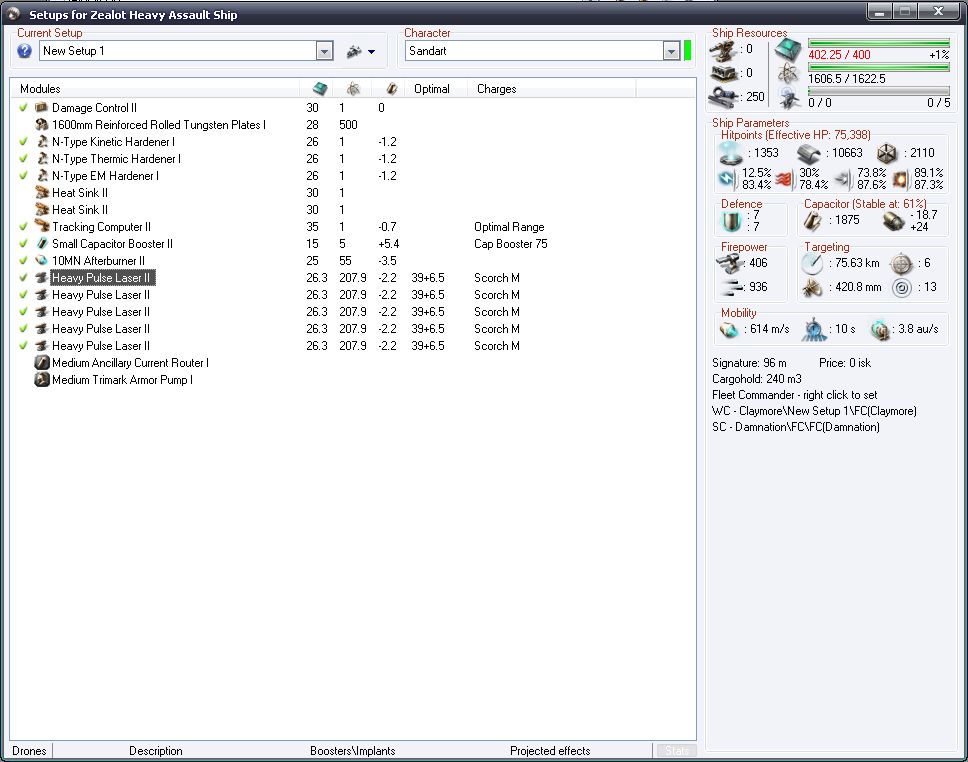
Task: Click the WC - Claymore fleet booster line
Action: pos(814,411)
